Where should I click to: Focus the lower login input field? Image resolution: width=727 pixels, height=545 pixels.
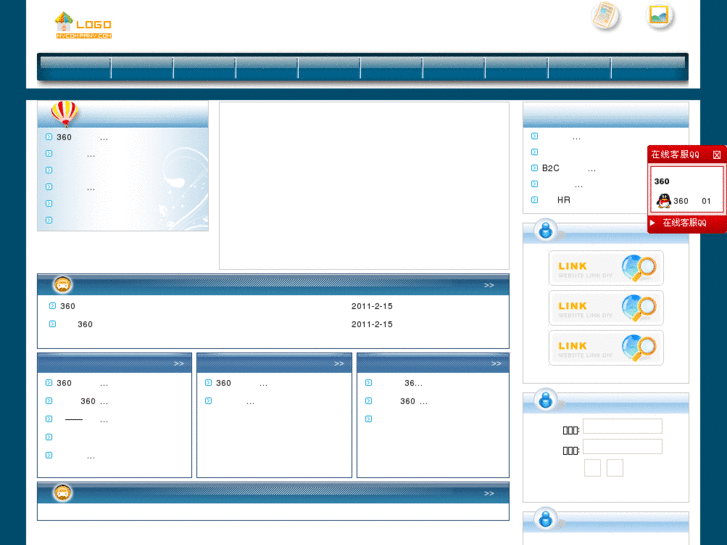click(623, 447)
